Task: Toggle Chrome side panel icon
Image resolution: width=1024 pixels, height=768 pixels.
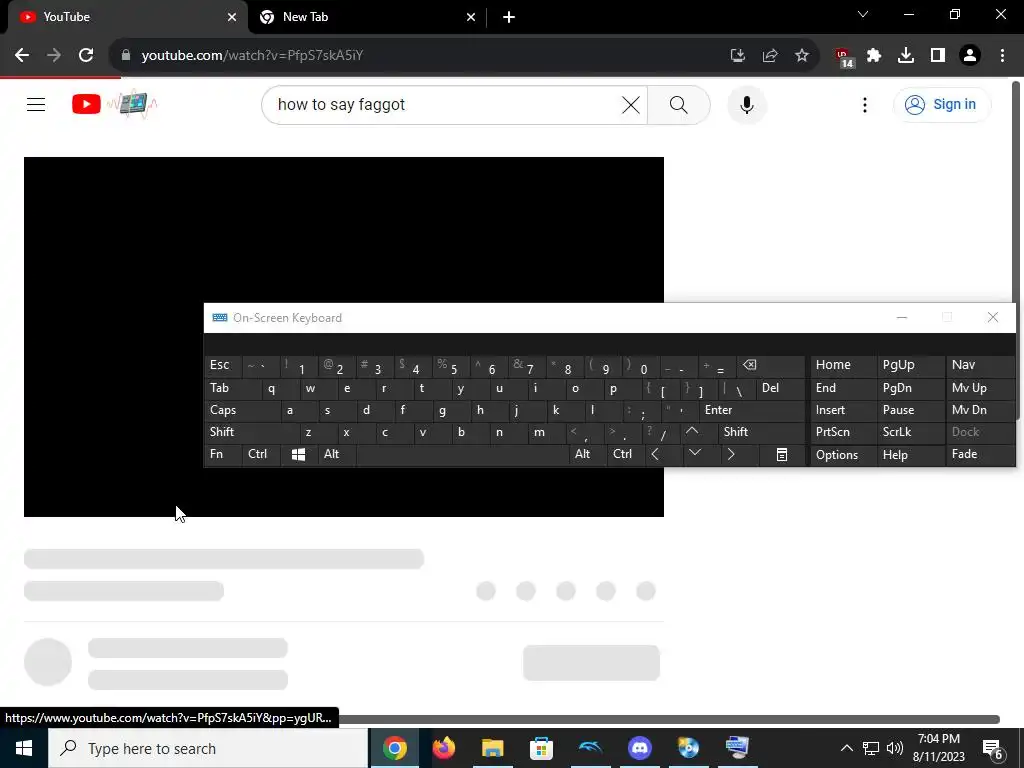Action: click(938, 56)
